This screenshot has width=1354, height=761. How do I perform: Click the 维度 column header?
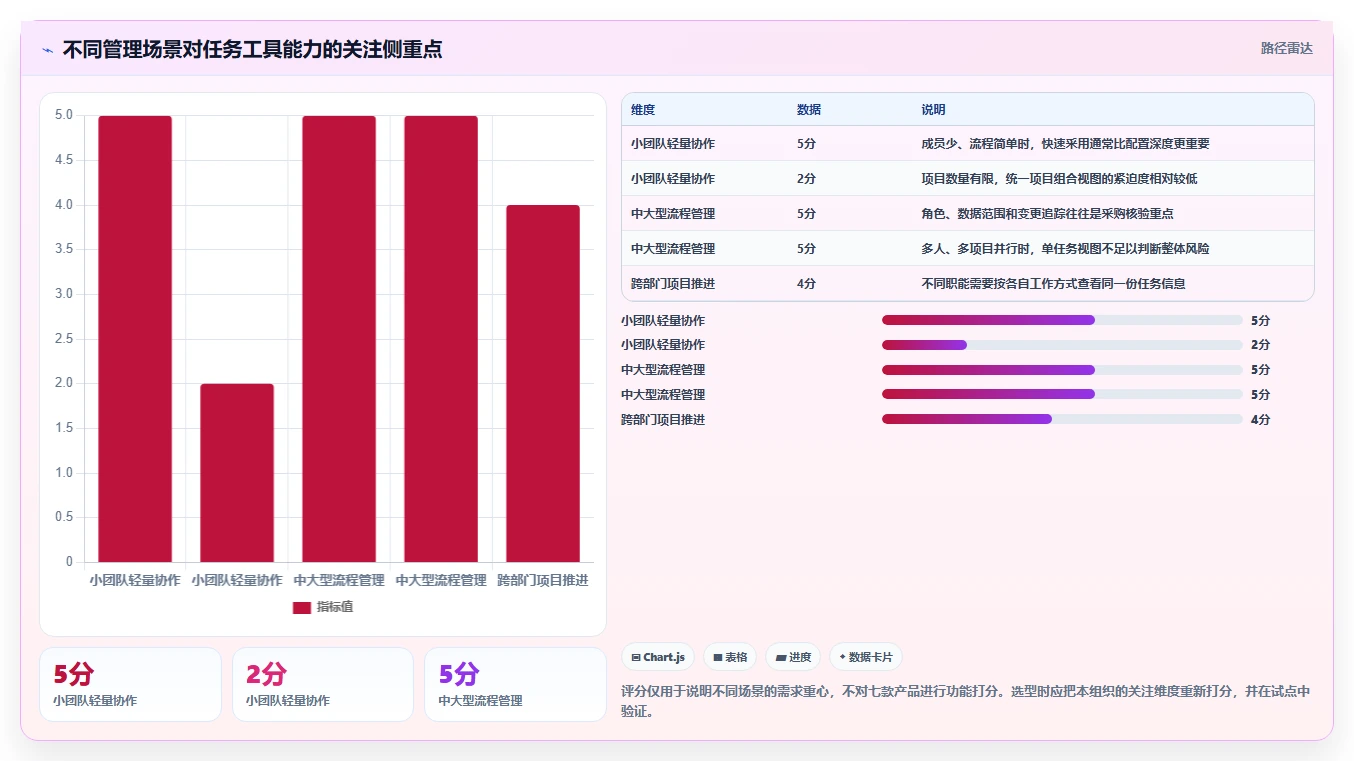click(x=643, y=110)
